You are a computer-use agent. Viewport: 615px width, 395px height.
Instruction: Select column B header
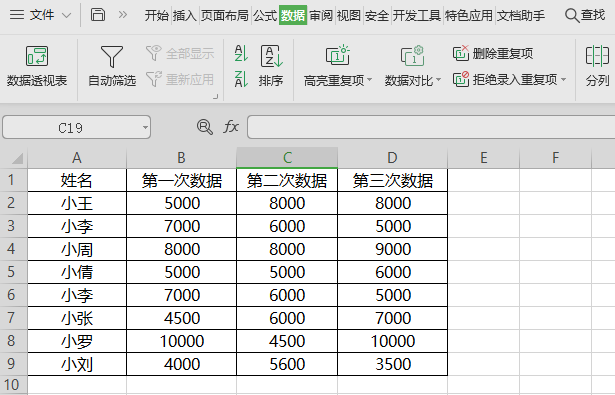[x=181, y=158]
